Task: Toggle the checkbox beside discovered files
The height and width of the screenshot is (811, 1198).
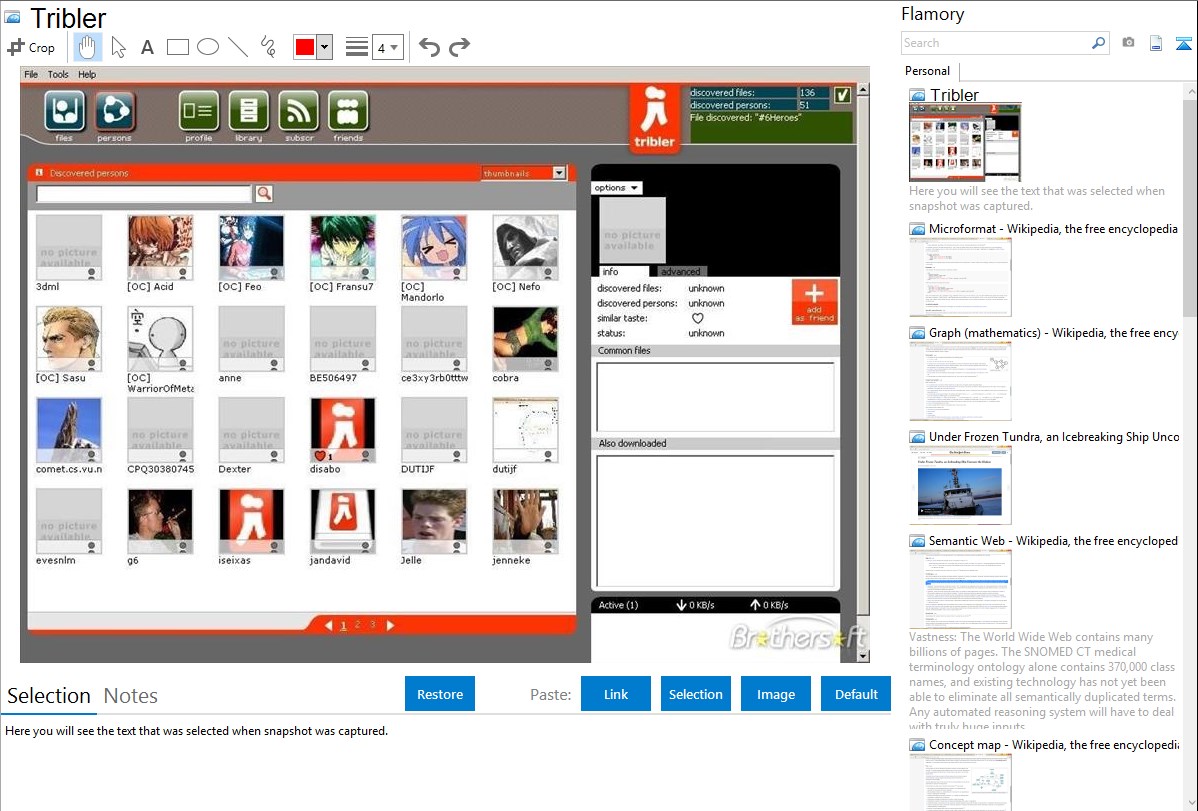Action: tap(842, 95)
